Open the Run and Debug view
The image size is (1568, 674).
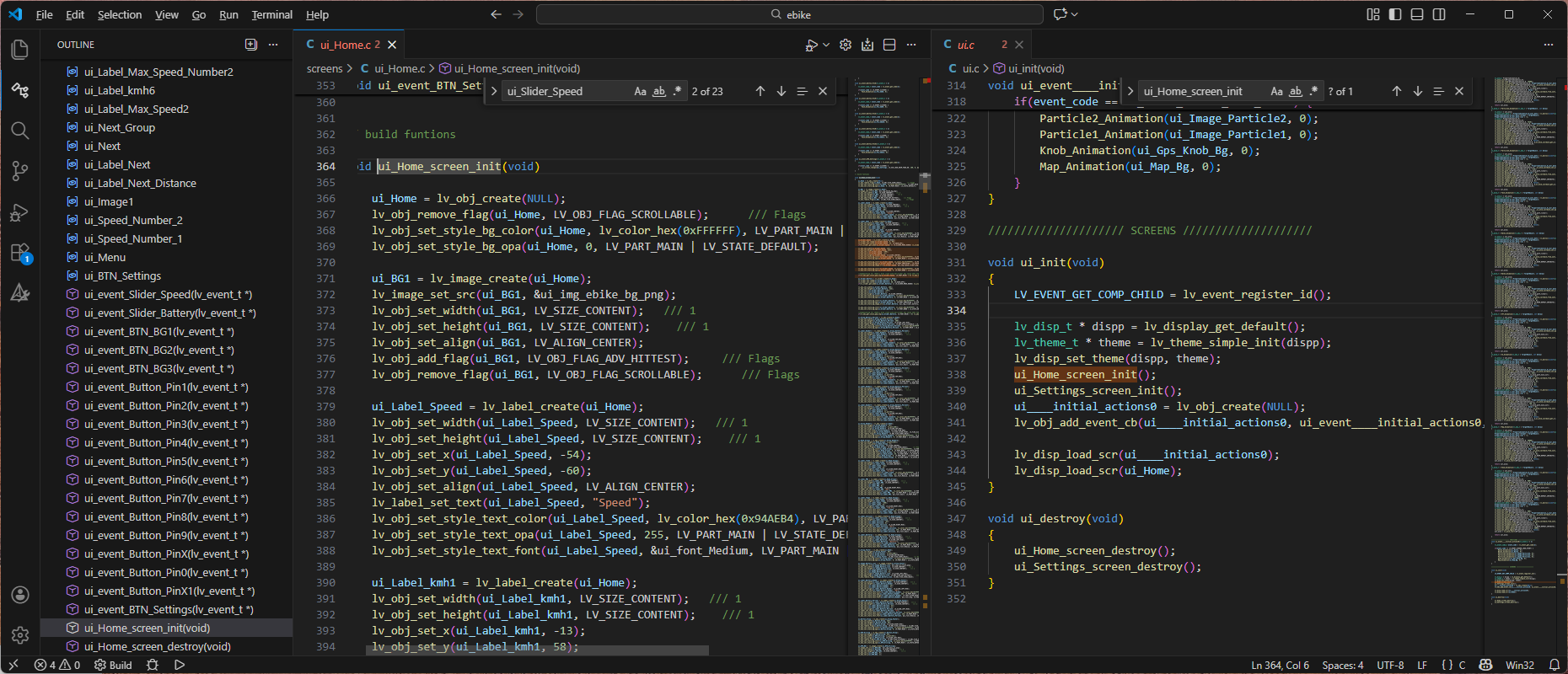20,212
